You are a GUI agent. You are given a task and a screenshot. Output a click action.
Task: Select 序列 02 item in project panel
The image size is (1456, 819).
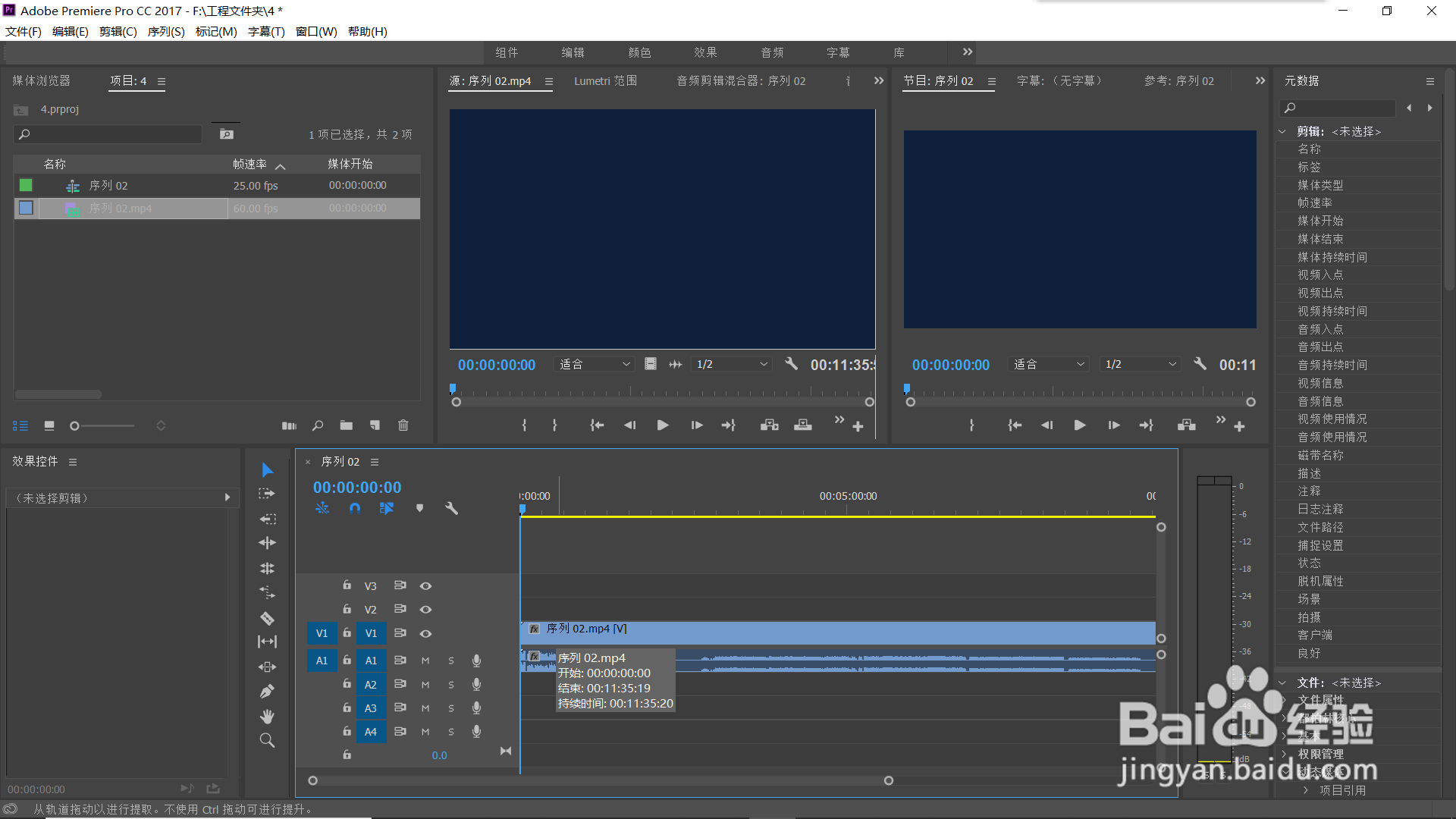click(x=108, y=186)
